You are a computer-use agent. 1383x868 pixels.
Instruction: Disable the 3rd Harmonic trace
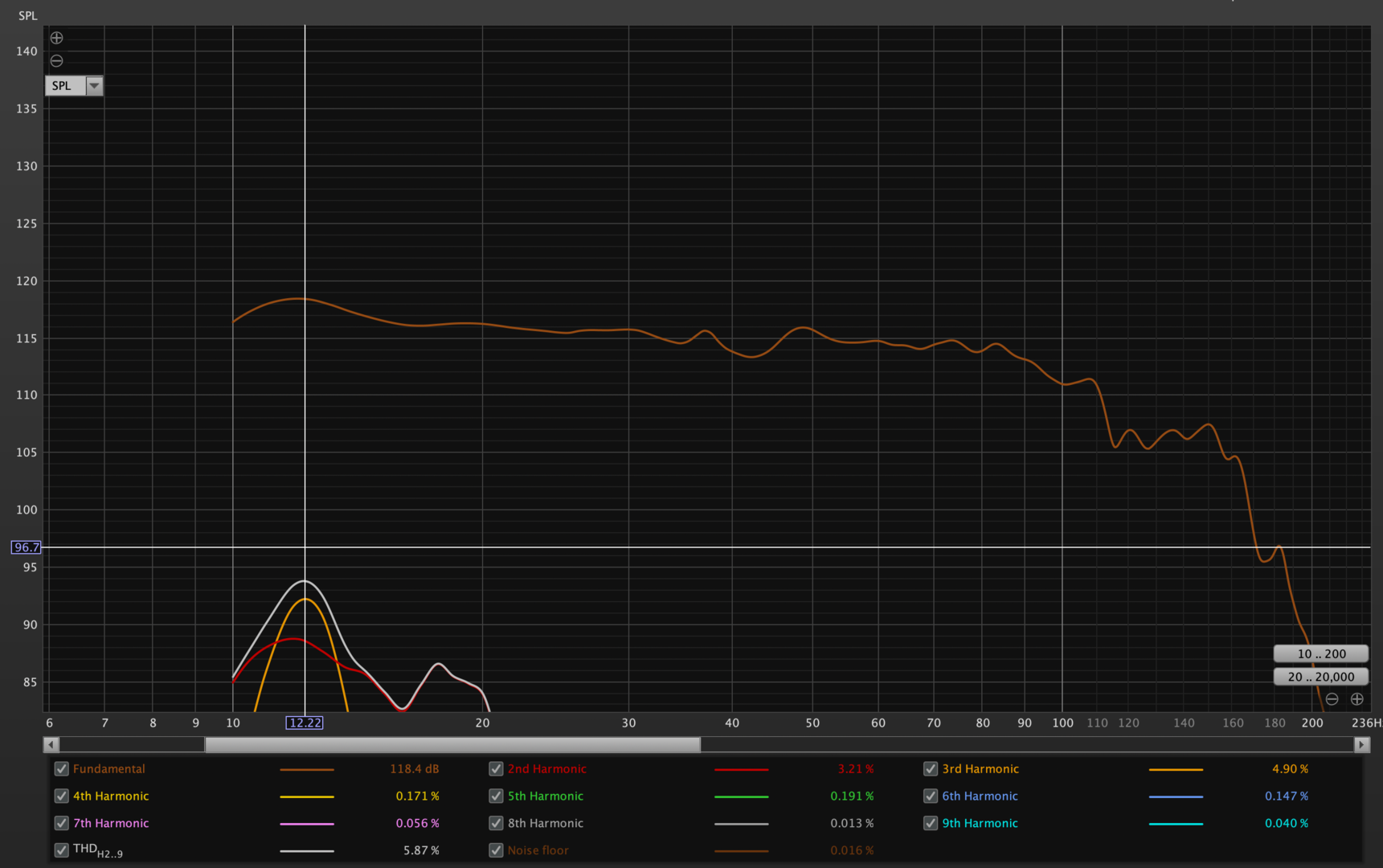click(931, 769)
